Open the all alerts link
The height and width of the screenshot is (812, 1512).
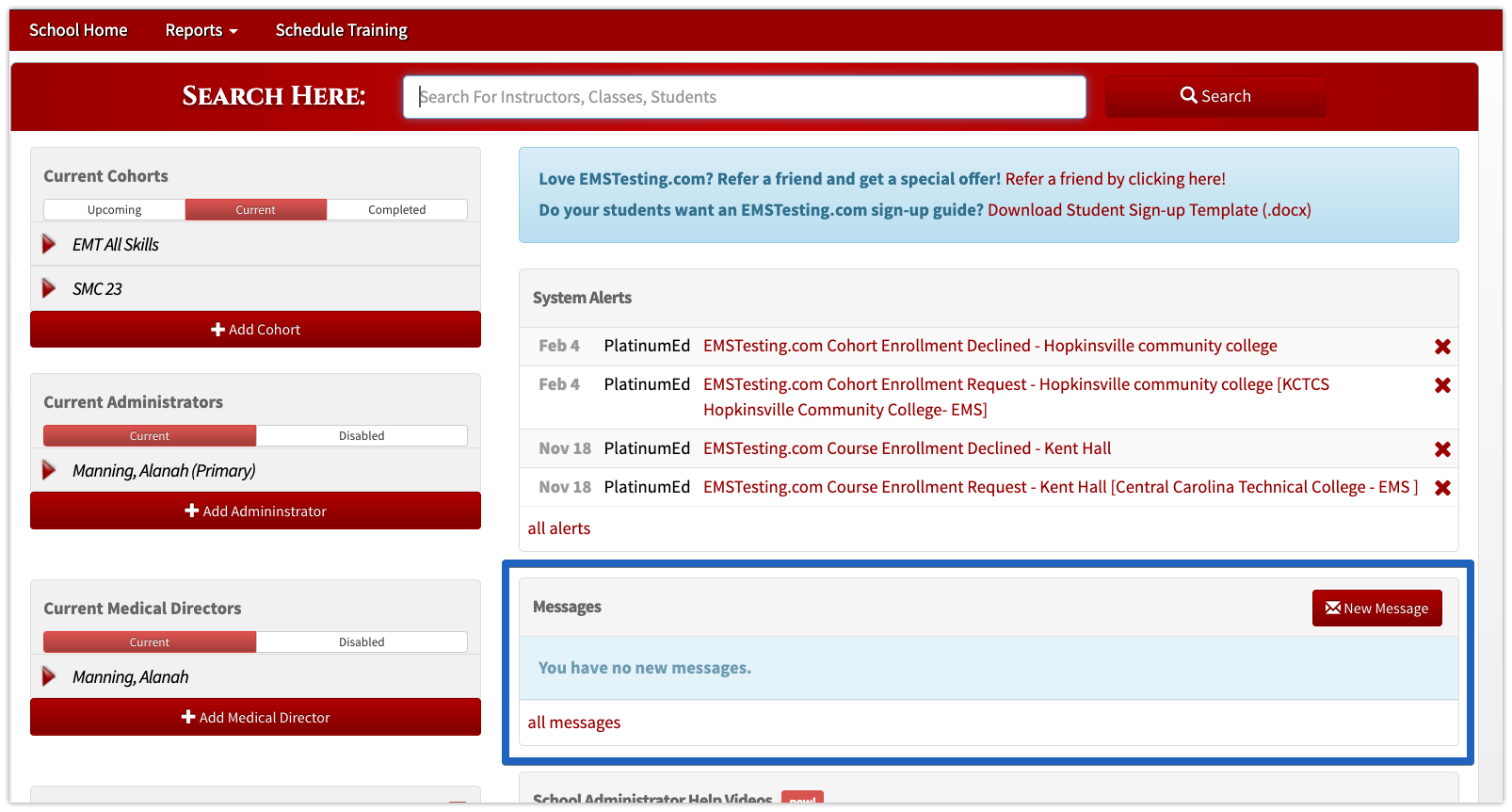(x=559, y=528)
